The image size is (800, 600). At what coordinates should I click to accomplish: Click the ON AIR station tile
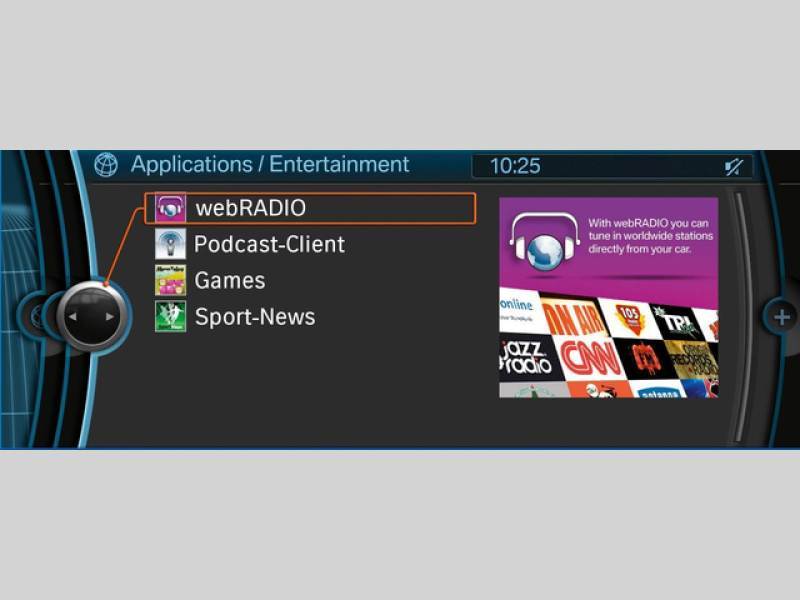(573, 316)
